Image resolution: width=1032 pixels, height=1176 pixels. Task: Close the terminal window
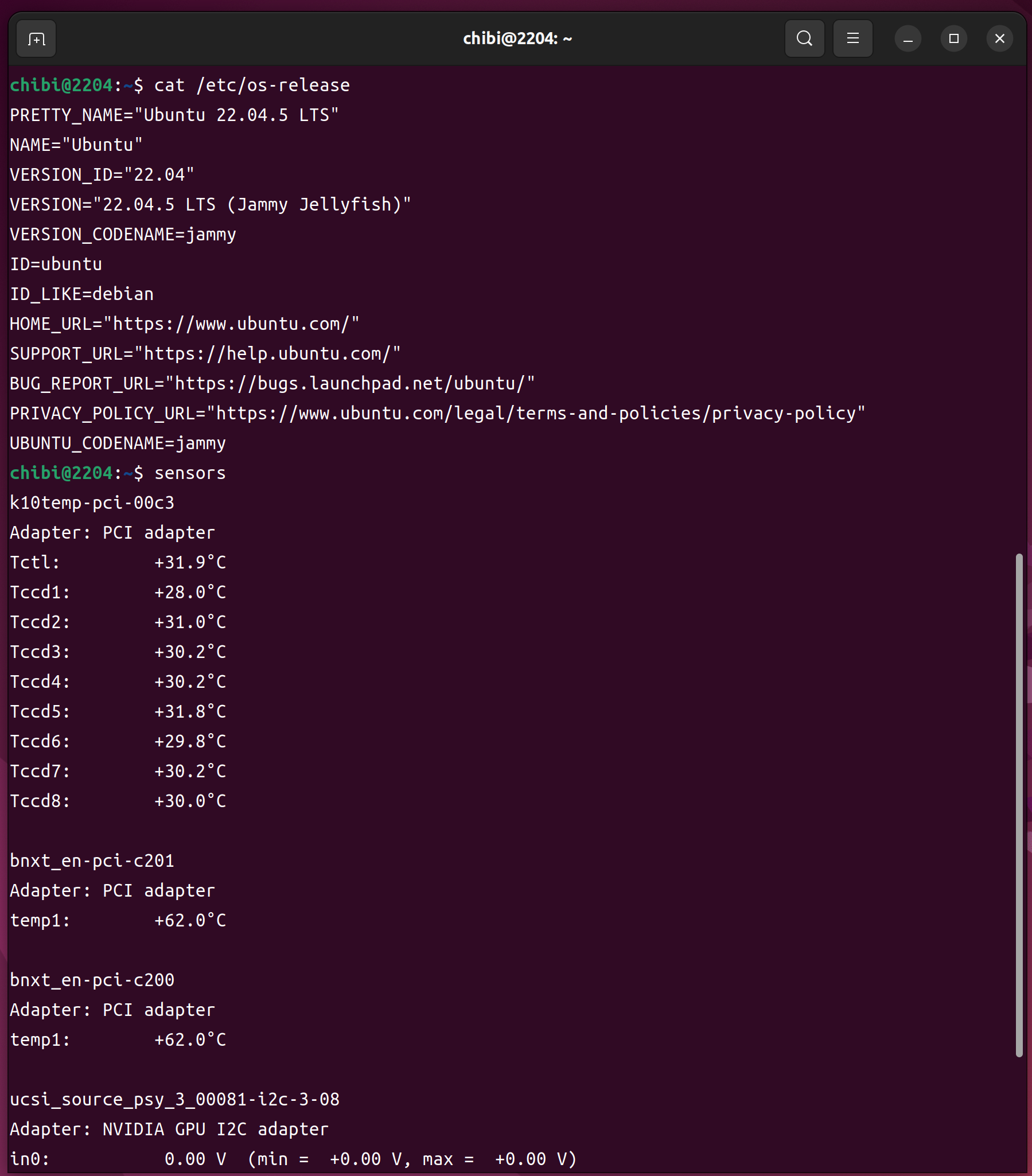click(x=999, y=39)
